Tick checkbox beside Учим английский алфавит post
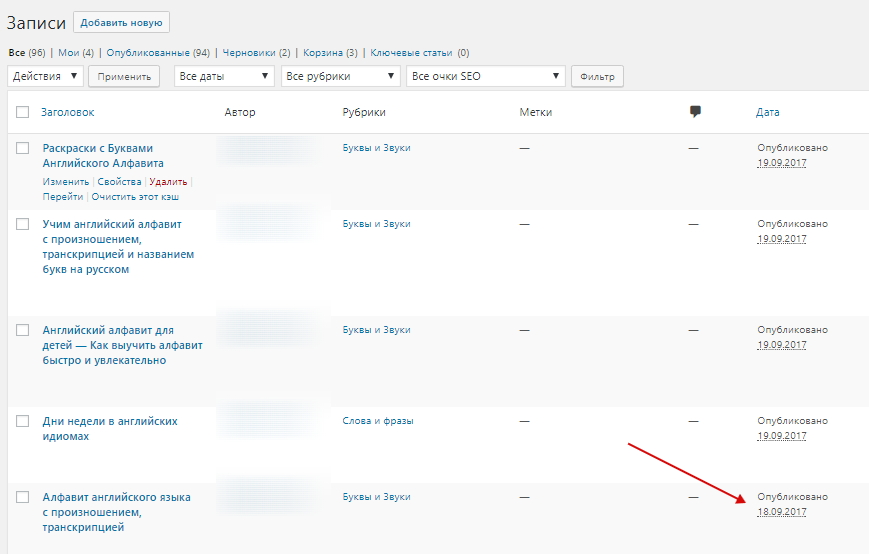This screenshot has width=869, height=554. click(23, 224)
